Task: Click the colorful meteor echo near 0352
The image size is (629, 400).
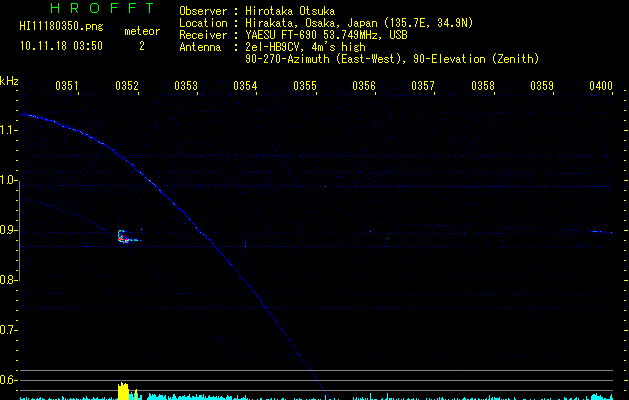Action: [128, 236]
